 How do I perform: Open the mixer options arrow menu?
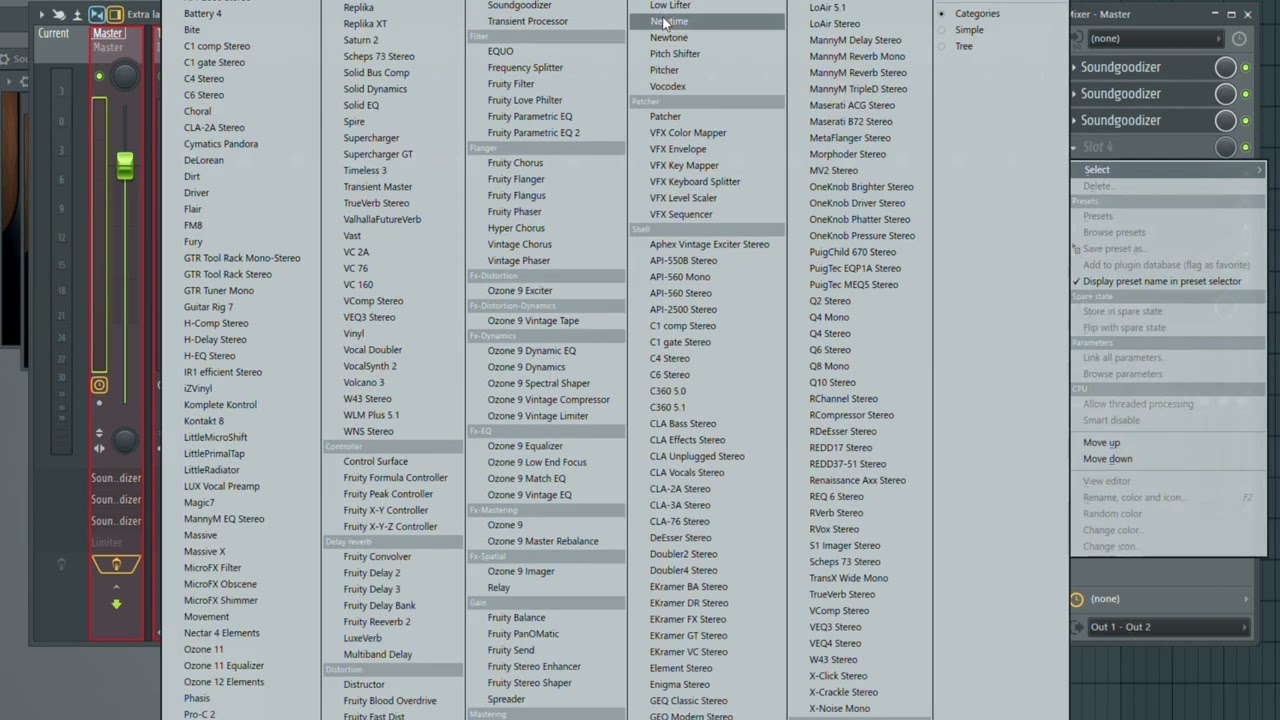pos(41,14)
